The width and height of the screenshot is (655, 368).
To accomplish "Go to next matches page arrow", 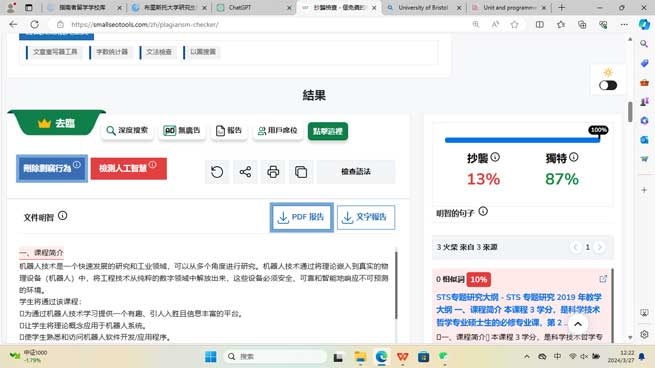I will pyautogui.click(x=599, y=247).
